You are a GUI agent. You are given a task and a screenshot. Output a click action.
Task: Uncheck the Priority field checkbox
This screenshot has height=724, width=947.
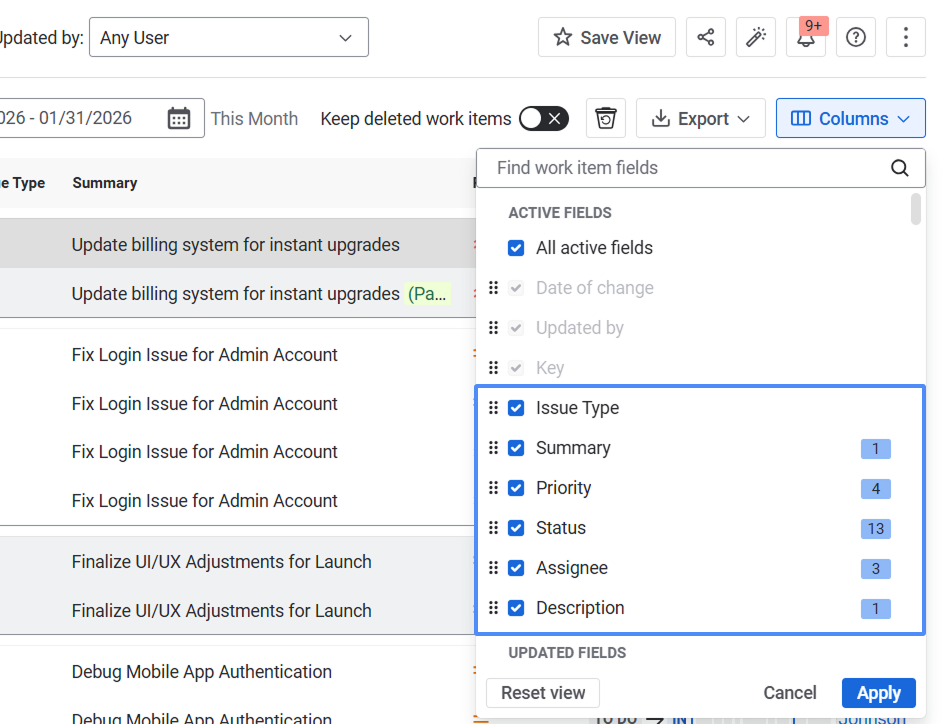[x=516, y=488]
